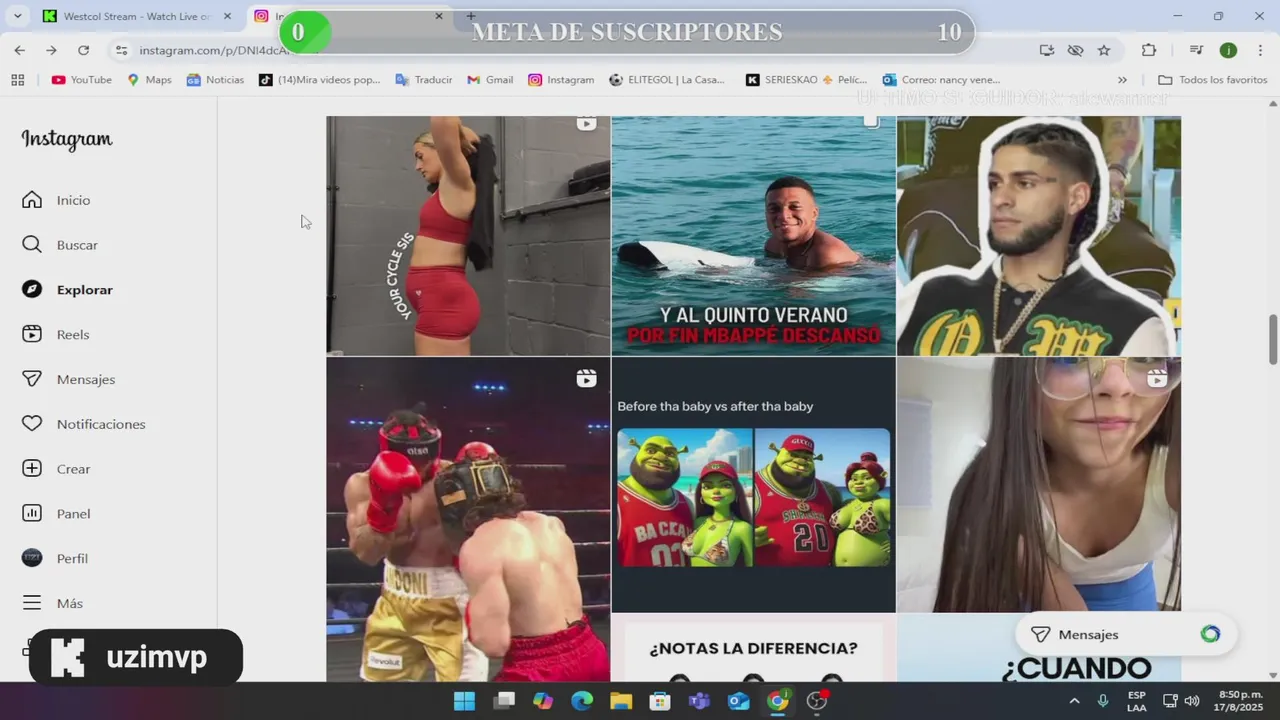
Task: Open the girl with glasses reel
Action: [1038, 485]
